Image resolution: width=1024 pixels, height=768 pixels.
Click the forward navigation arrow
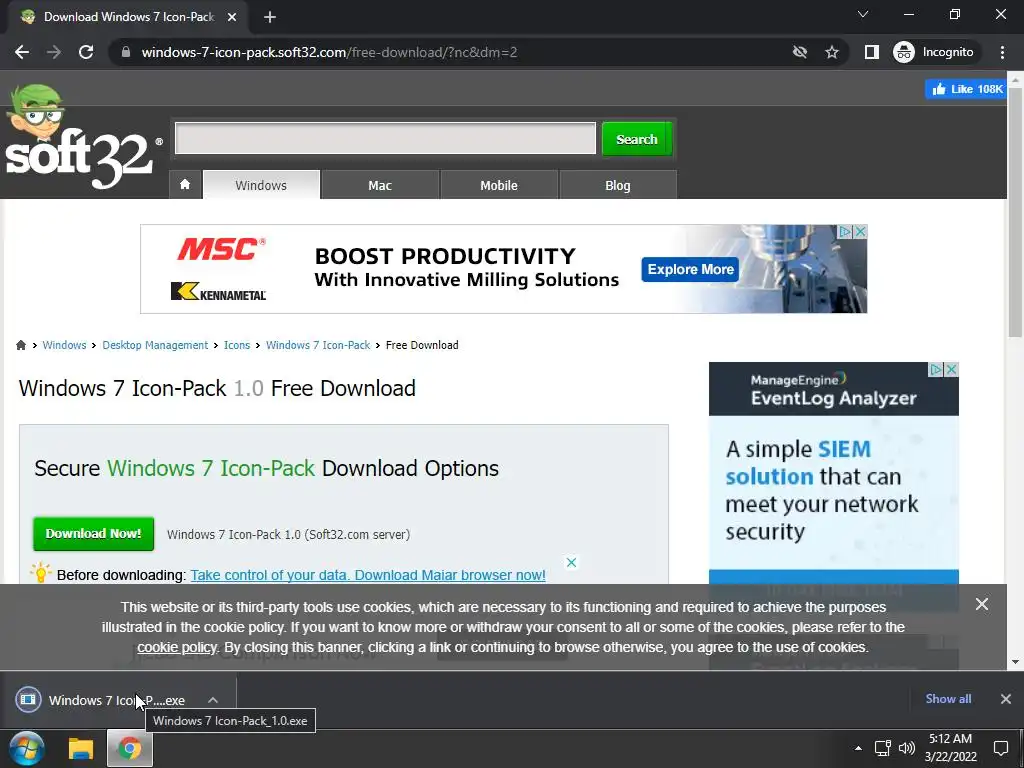[x=54, y=52]
